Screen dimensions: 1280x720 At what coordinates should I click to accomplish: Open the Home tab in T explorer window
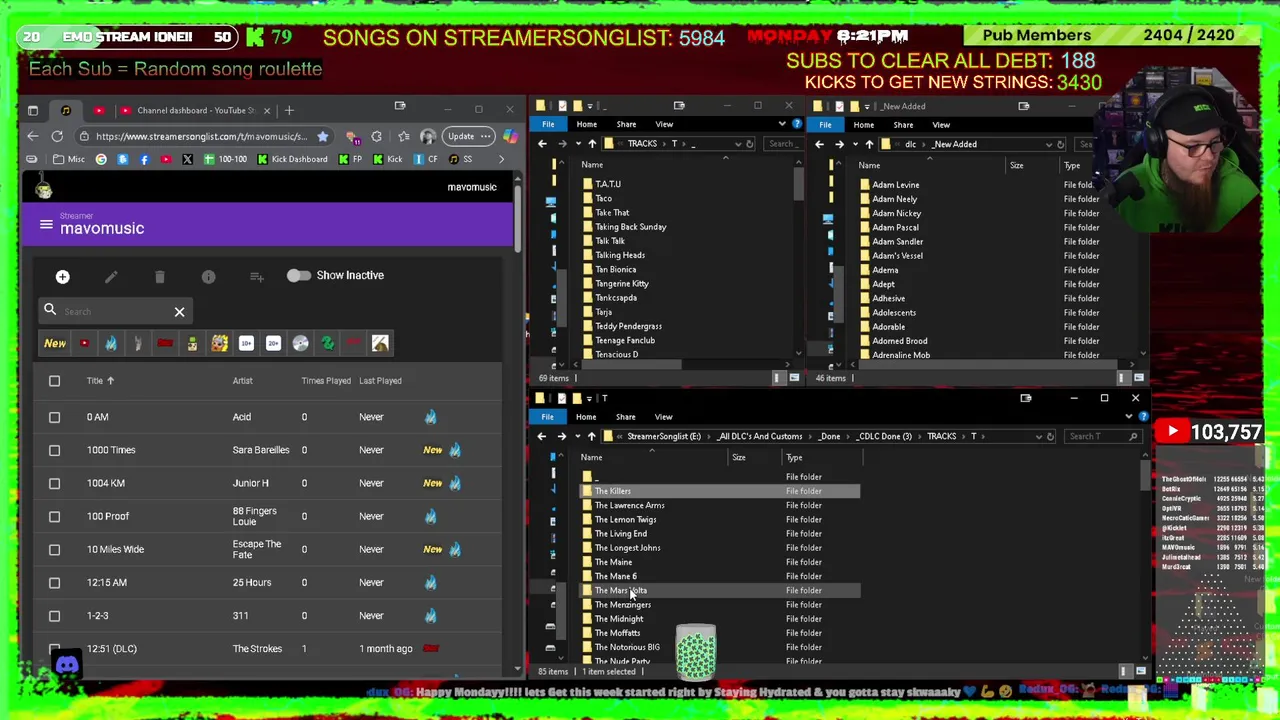586,417
